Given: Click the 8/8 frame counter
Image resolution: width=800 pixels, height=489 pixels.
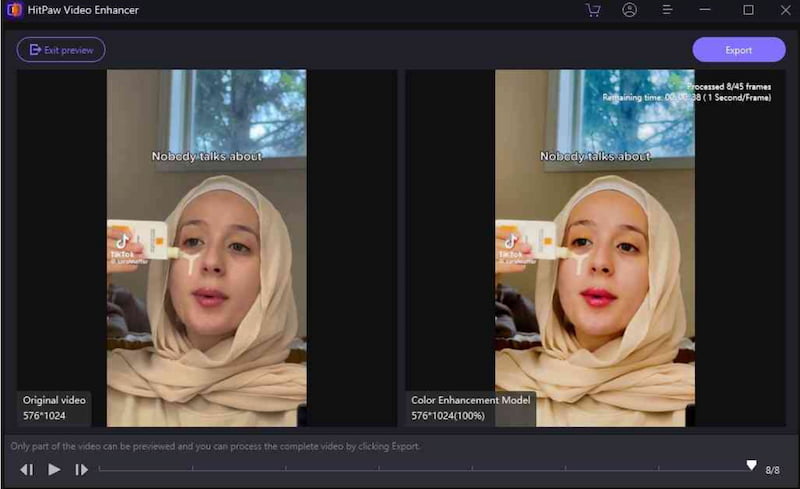Looking at the screenshot, I should [772, 470].
